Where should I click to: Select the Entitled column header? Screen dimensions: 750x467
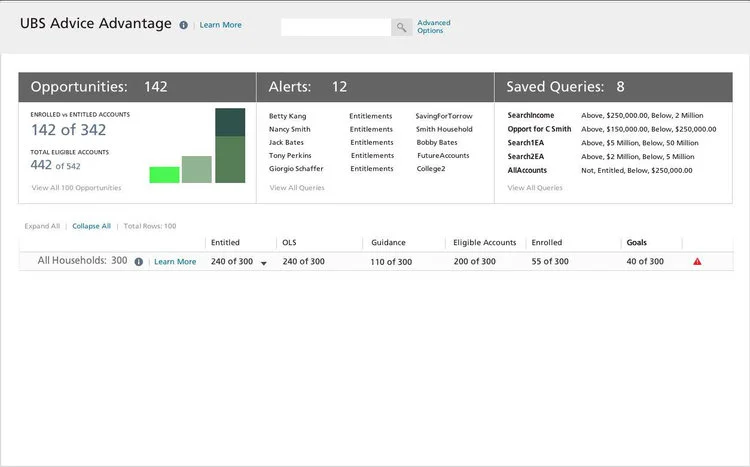coord(225,243)
